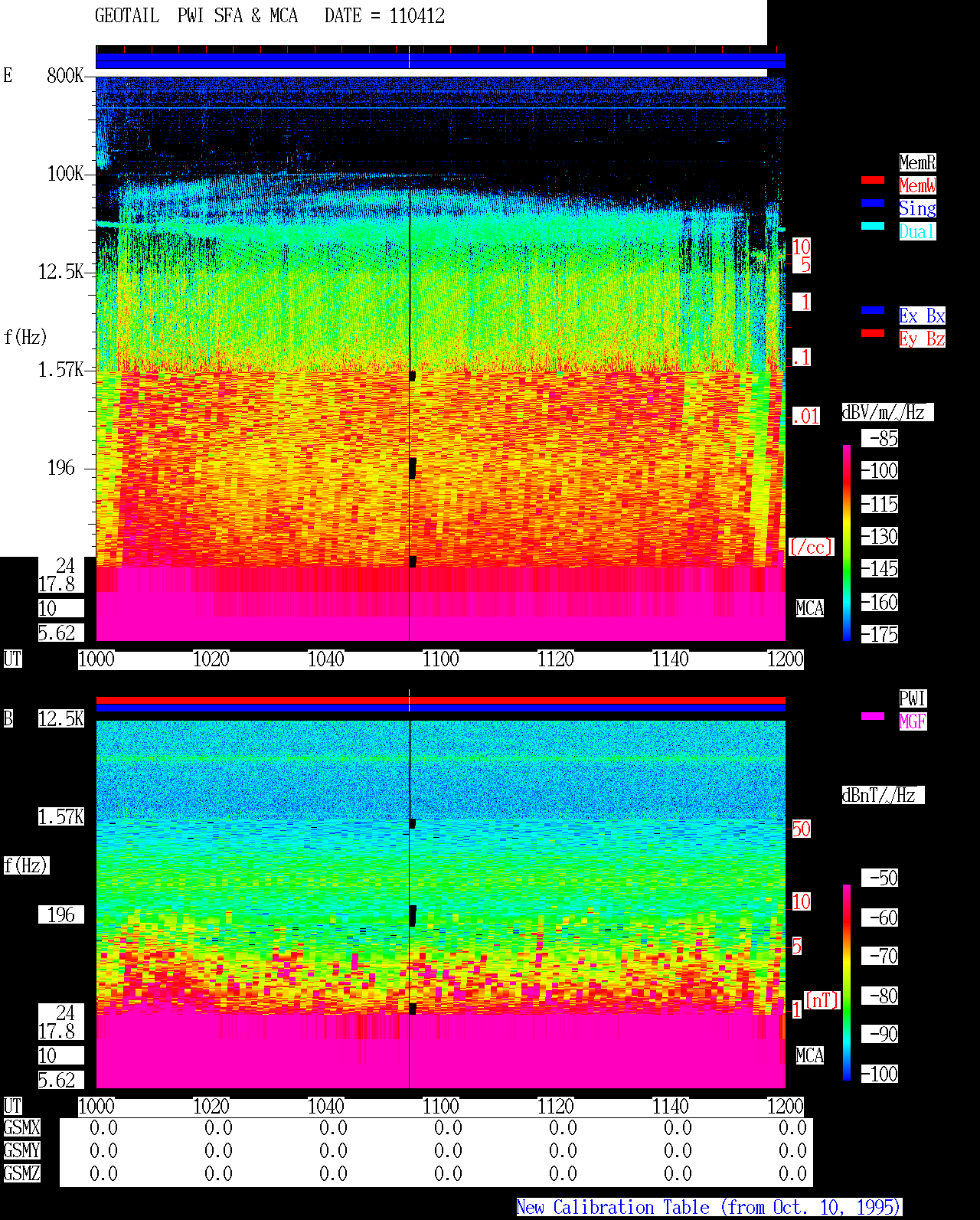Click the -130 color scale value
Screen dimensions: 980x1220
pyautogui.click(x=880, y=536)
